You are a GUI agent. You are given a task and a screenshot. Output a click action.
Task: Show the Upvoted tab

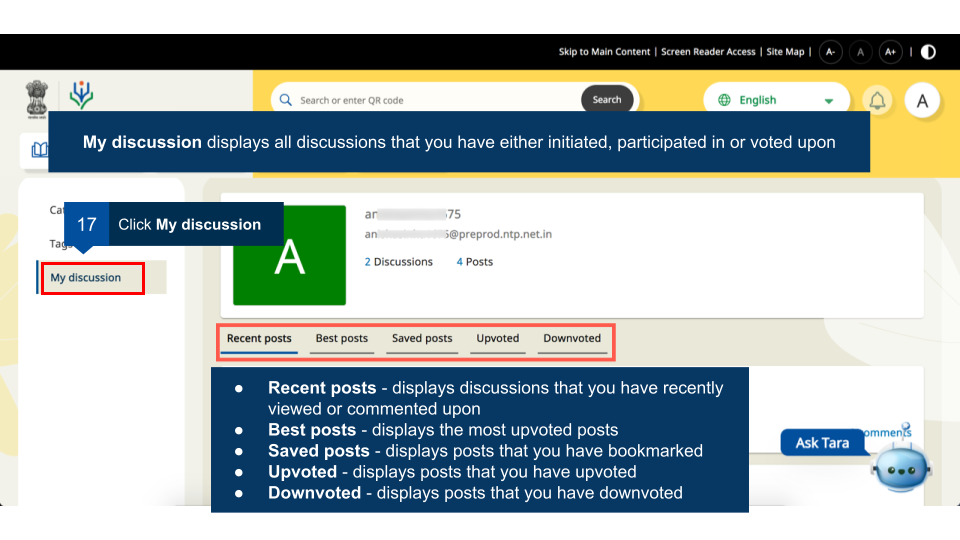coord(497,339)
